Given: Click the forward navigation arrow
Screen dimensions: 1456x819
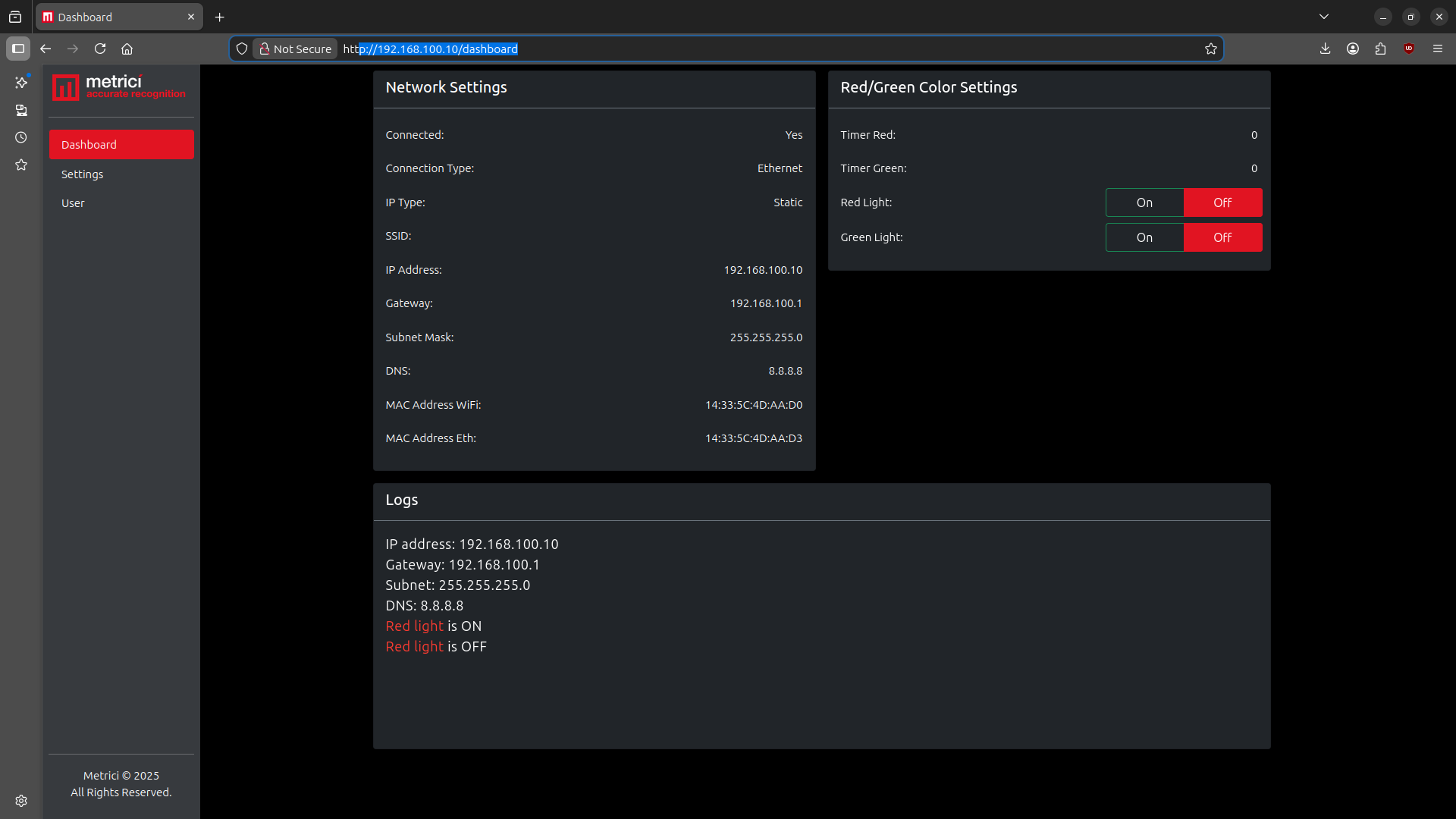Looking at the screenshot, I should (x=73, y=49).
